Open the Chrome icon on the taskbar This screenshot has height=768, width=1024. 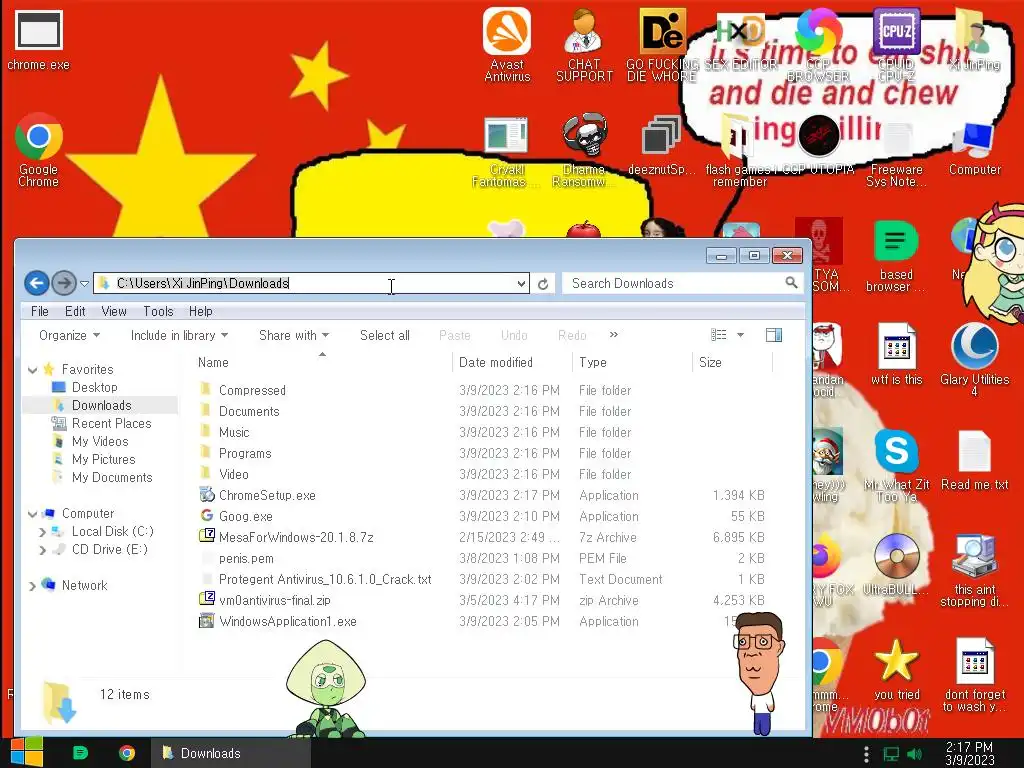(x=127, y=753)
